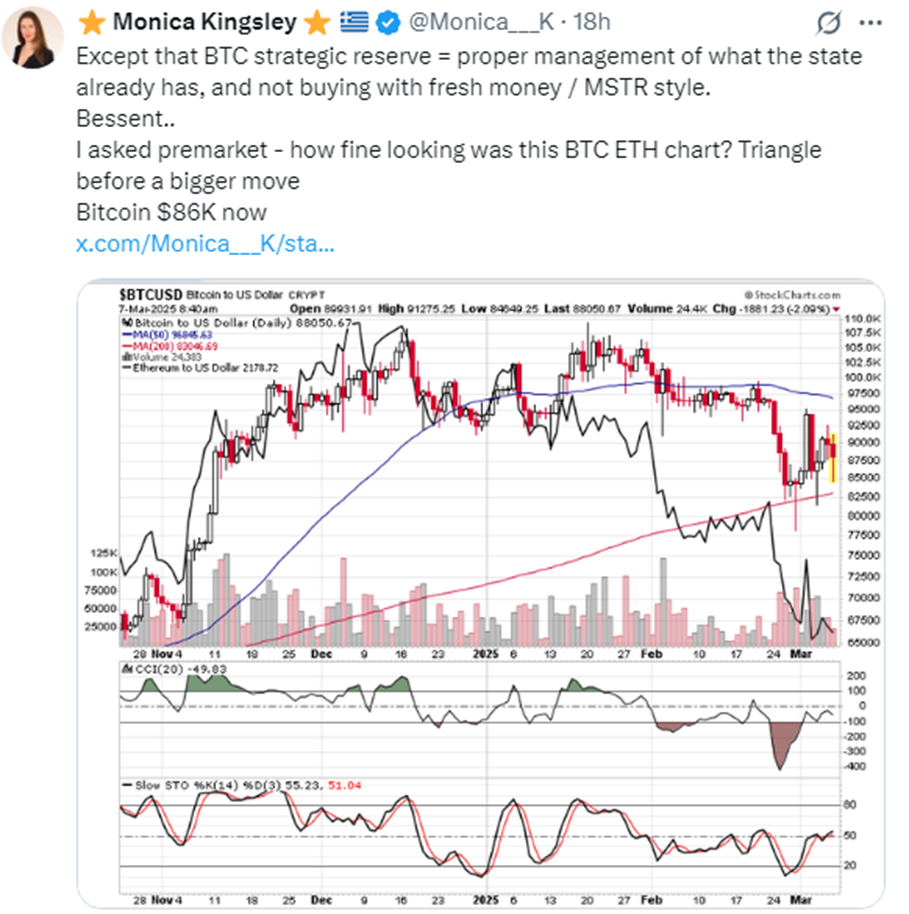Image resolution: width=909 pixels, height=914 pixels.
Task: Click Monica Kingsley's profile avatar
Action: tap(34, 39)
